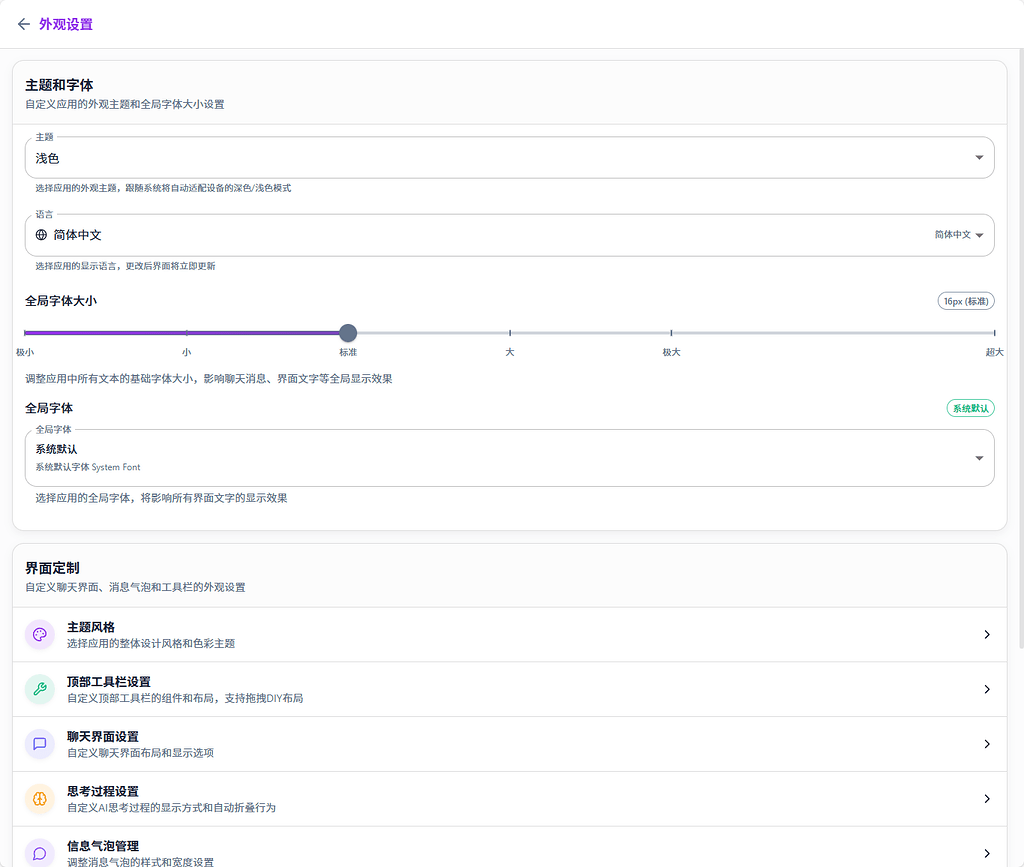
Task: Click the font size slider handle
Action: (x=348, y=333)
